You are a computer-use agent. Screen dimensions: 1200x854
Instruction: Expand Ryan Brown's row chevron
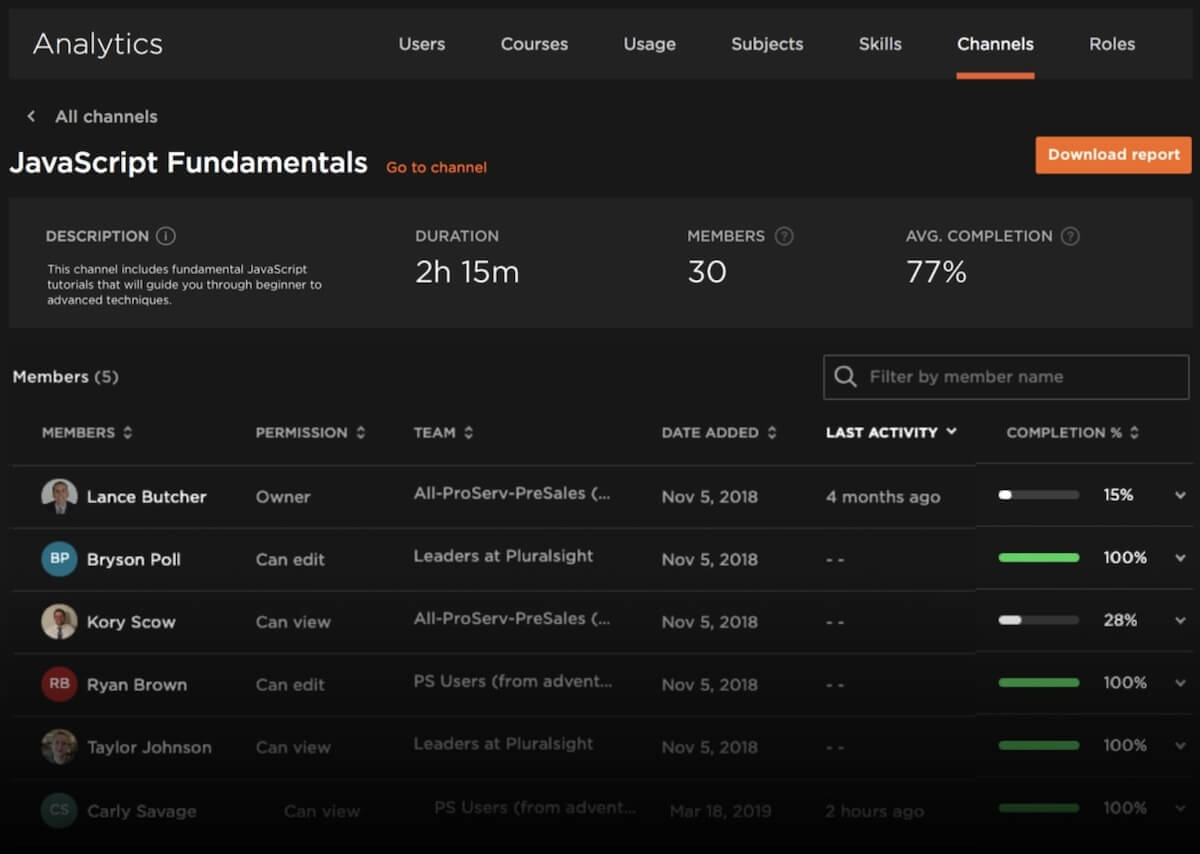tap(1180, 684)
